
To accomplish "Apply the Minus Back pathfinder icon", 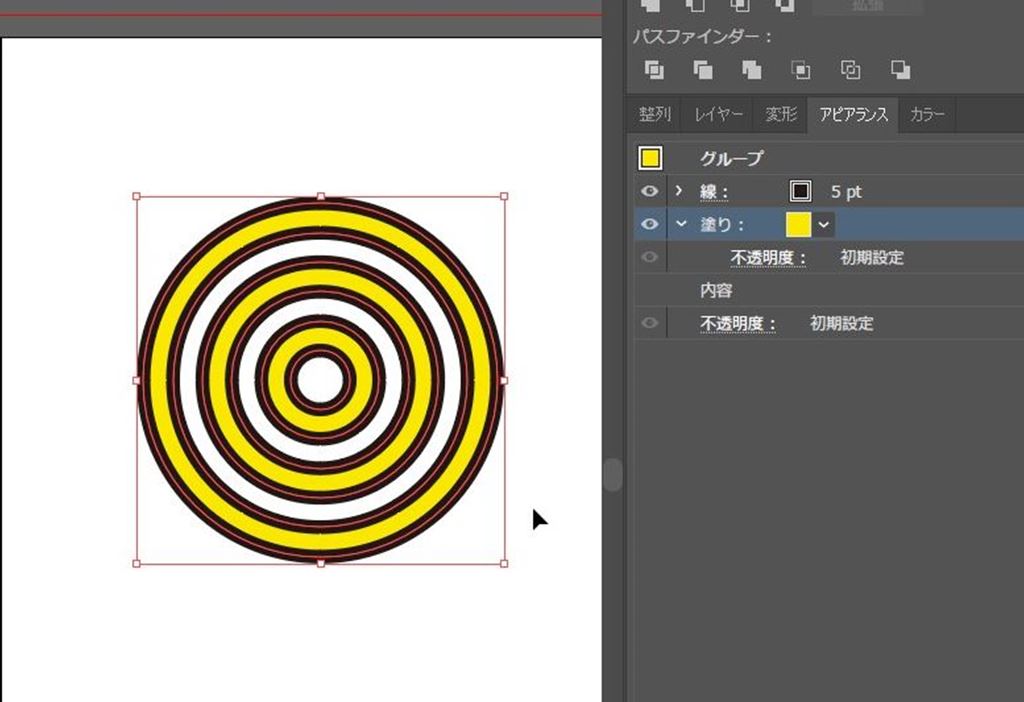I will (x=900, y=70).
